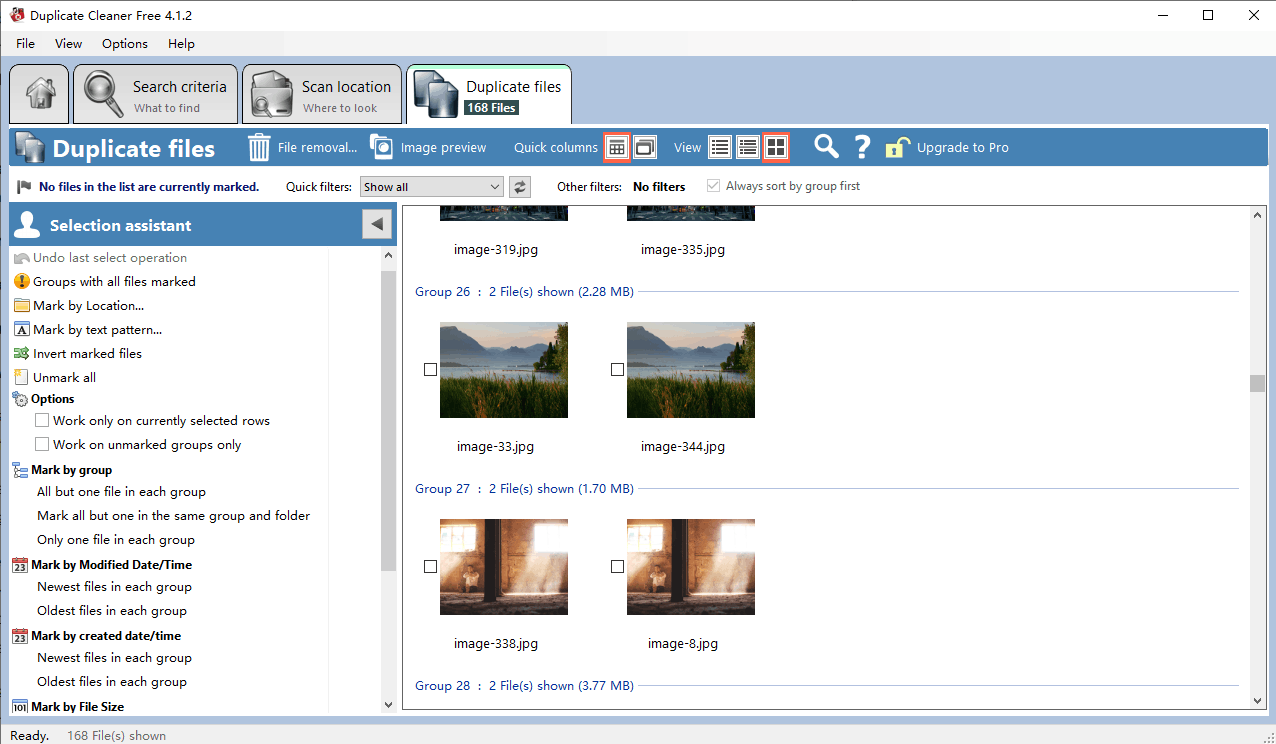
Task: Click Unmark all
Action: point(55,378)
